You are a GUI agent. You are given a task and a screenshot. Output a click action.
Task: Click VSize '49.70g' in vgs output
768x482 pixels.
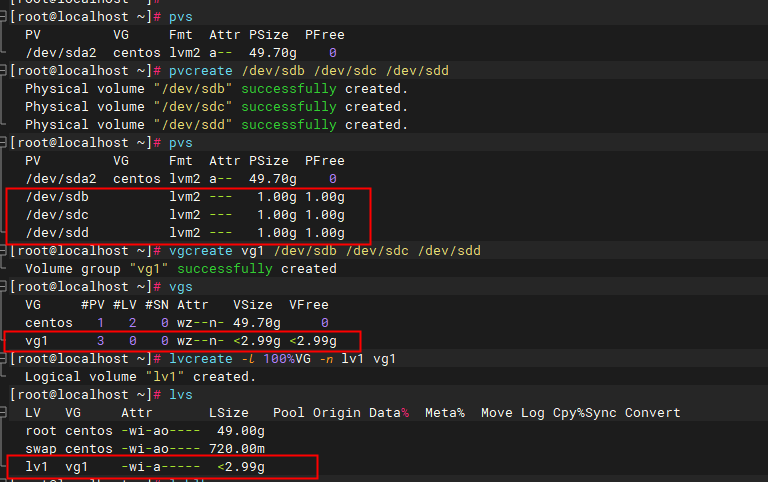257,323
